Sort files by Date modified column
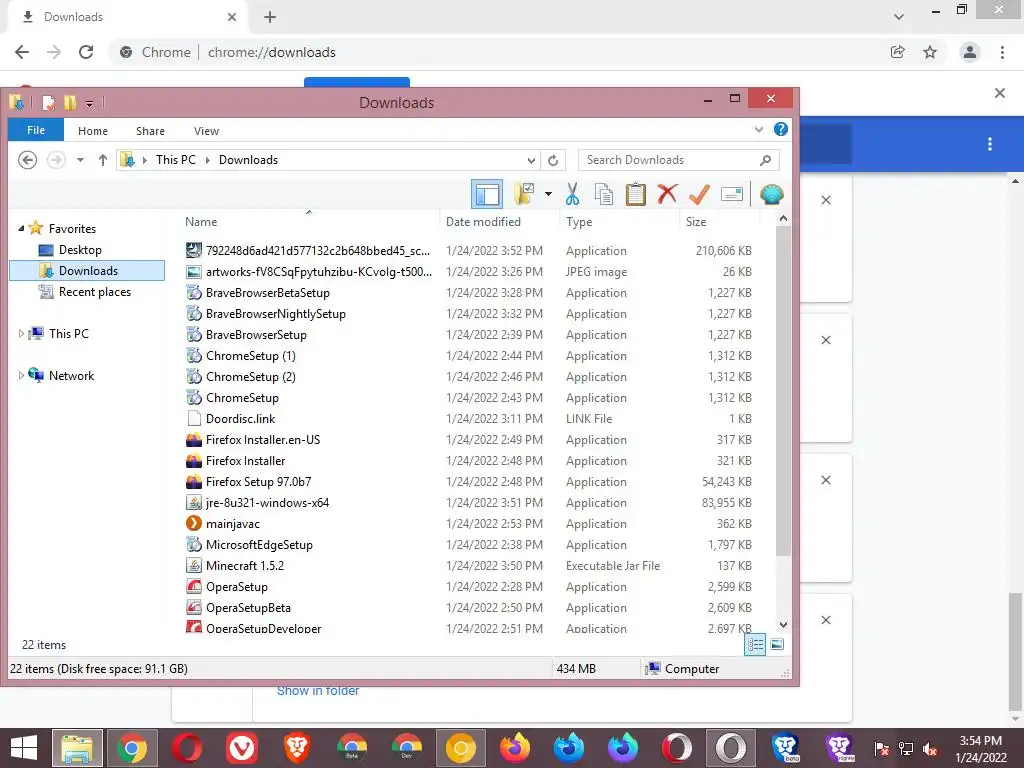1024x768 pixels. pos(500,221)
